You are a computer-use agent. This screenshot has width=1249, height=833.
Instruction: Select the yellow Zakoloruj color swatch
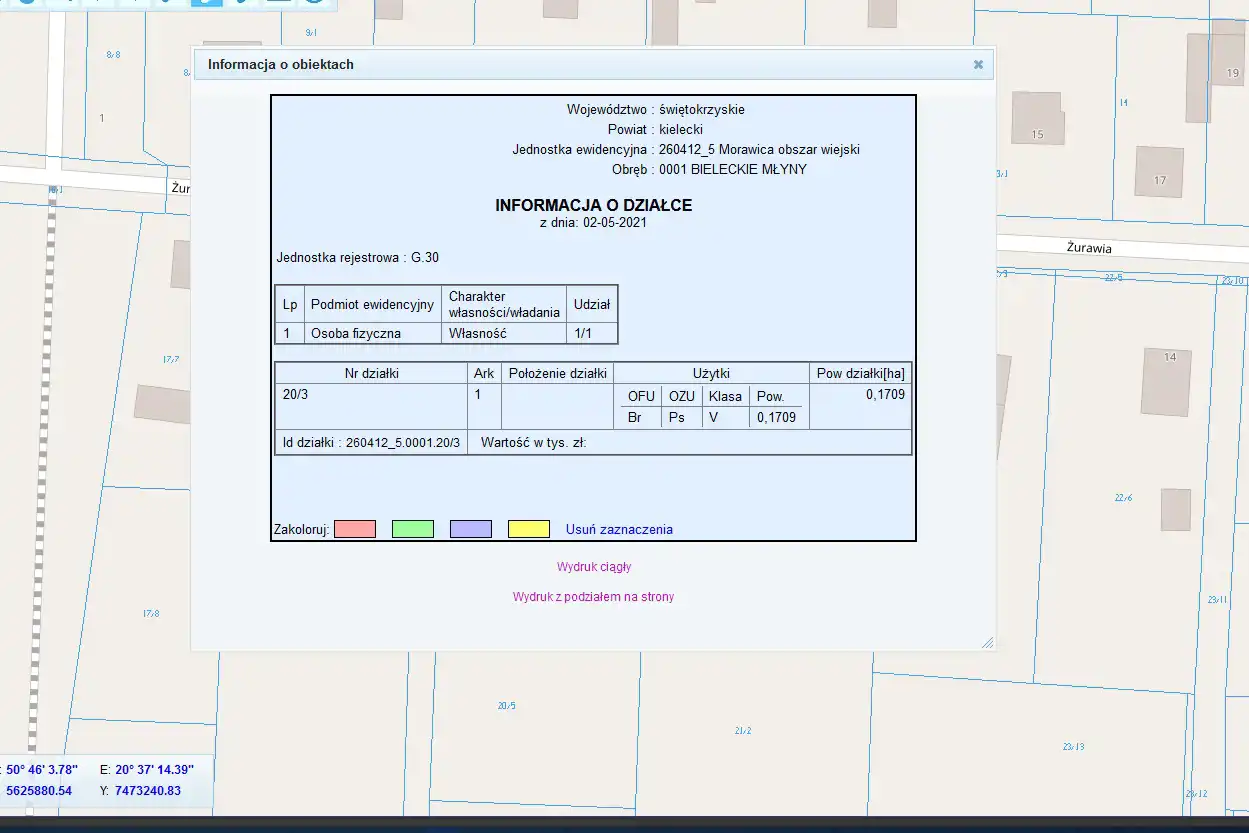(529, 529)
